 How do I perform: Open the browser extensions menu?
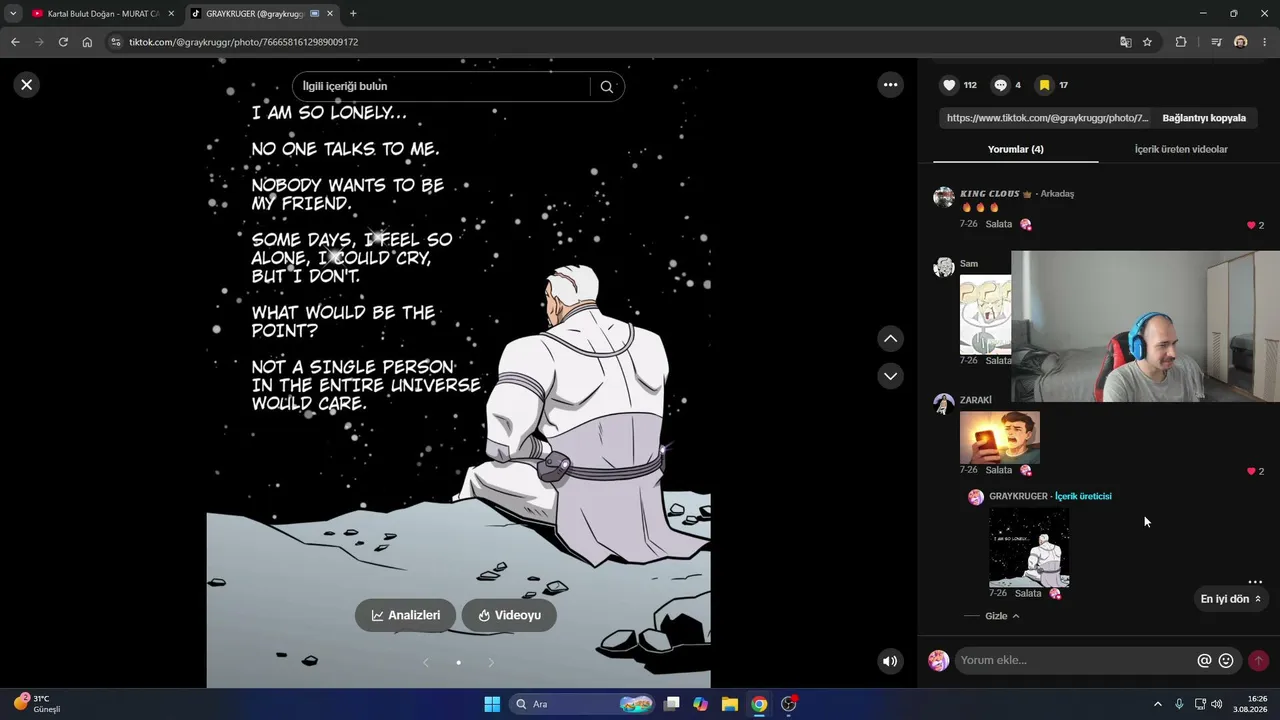[x=1181, y=42]
